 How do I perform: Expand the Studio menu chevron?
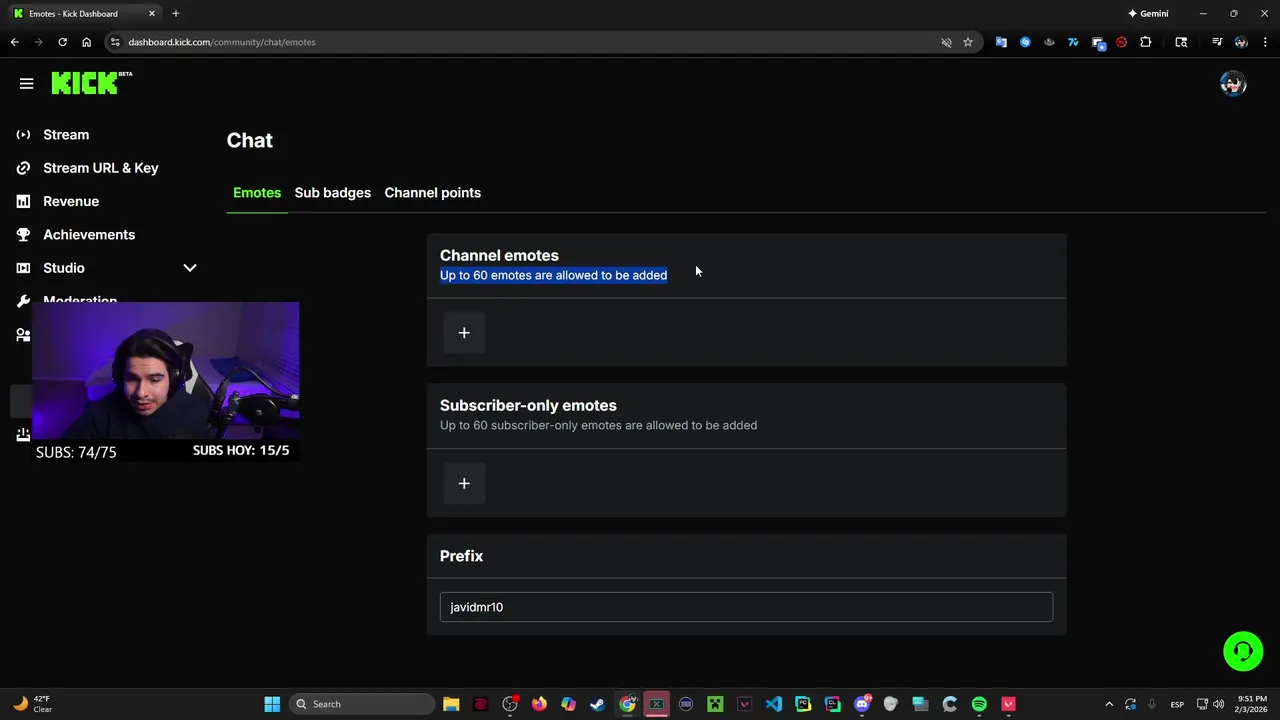coord(190,268)
